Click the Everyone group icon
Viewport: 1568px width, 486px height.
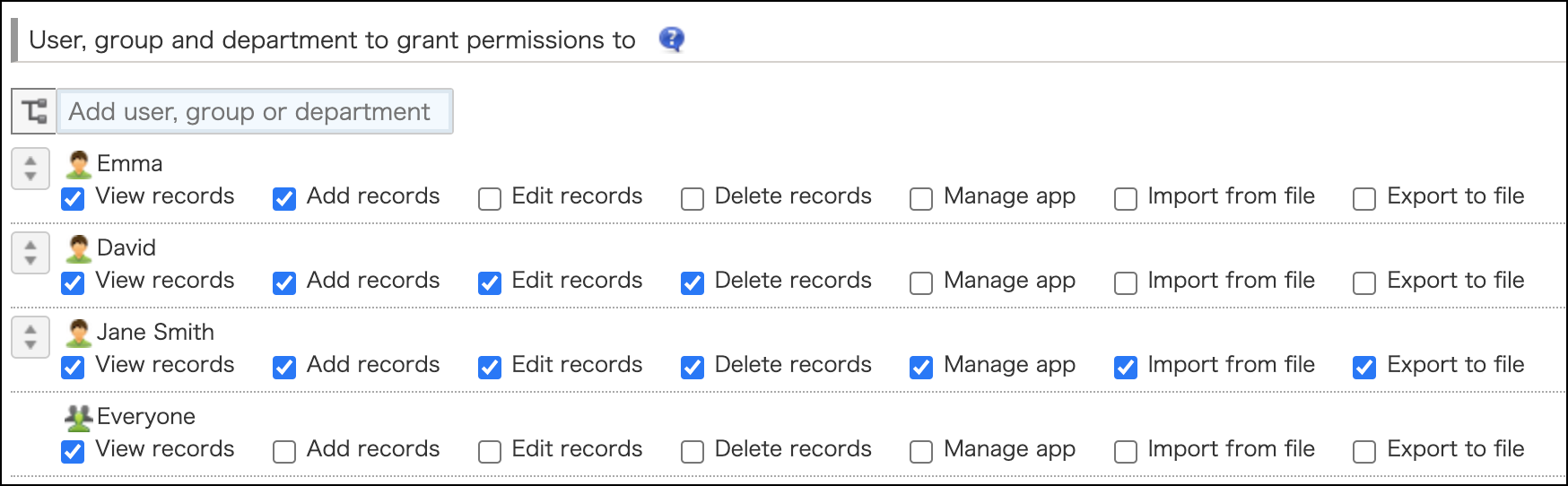(x=79, y=417)
